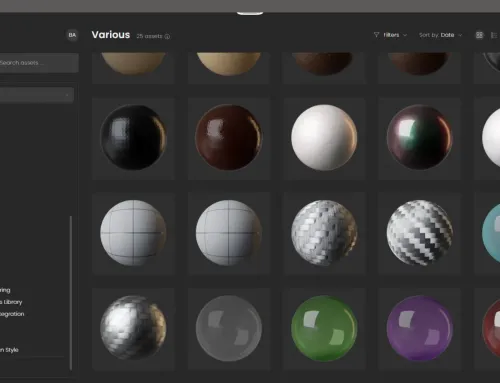Select the green glass sphere material
Viewport: 500px width, 383px height.
point(324,328)
